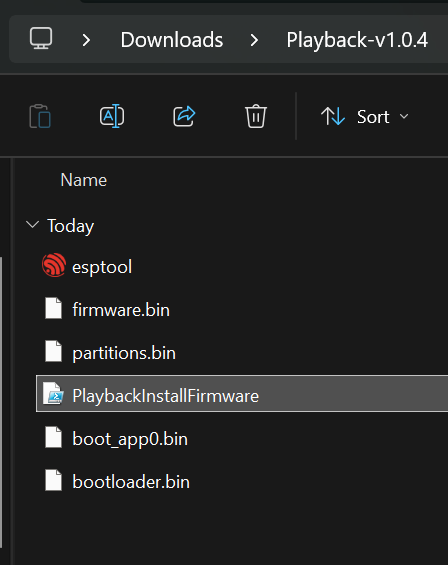Click the bootloader.bin file icon
Image resolution: width=448 pixels, height=565 pixels.
coord(53,480)
